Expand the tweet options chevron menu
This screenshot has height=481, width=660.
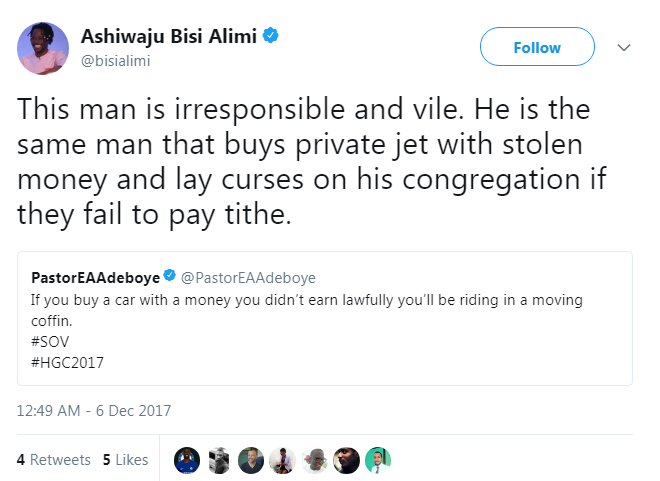click(x=624, y=47)
